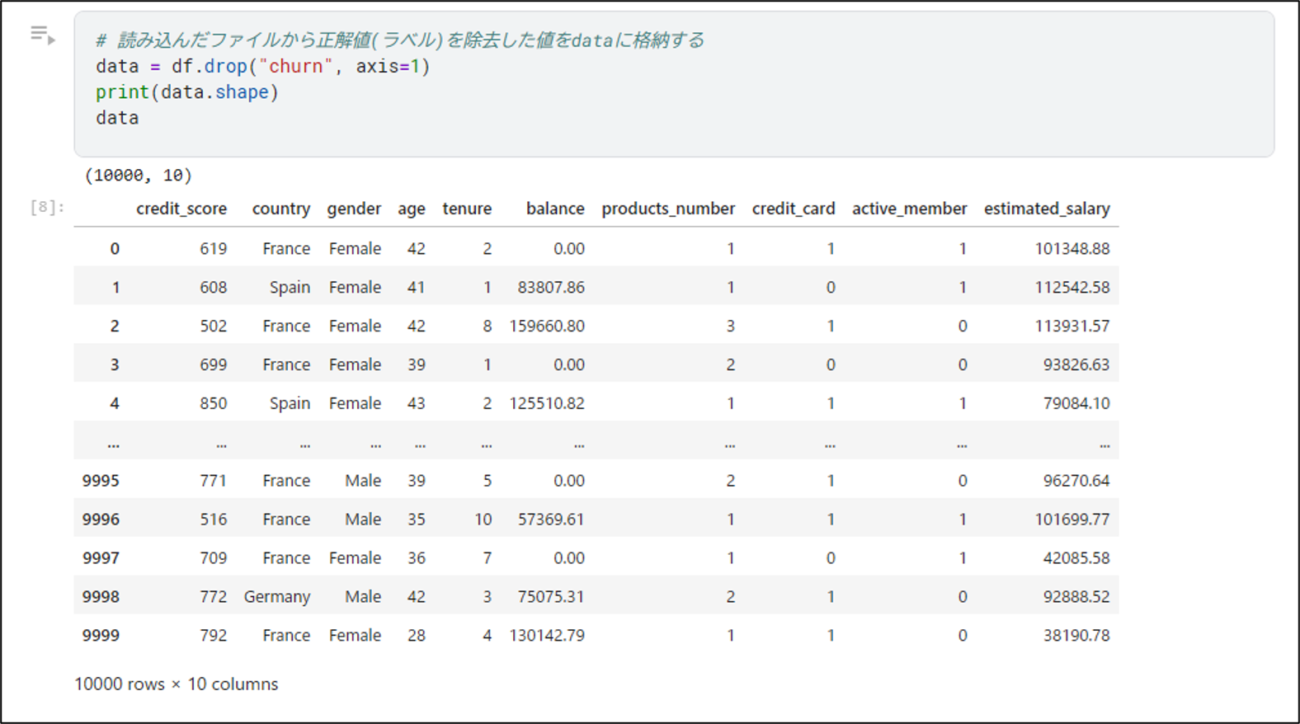Viewport: 1300px width, 724px height.
Task: Click the salary value 101348.88
Action: click(x=1072, y=249)
